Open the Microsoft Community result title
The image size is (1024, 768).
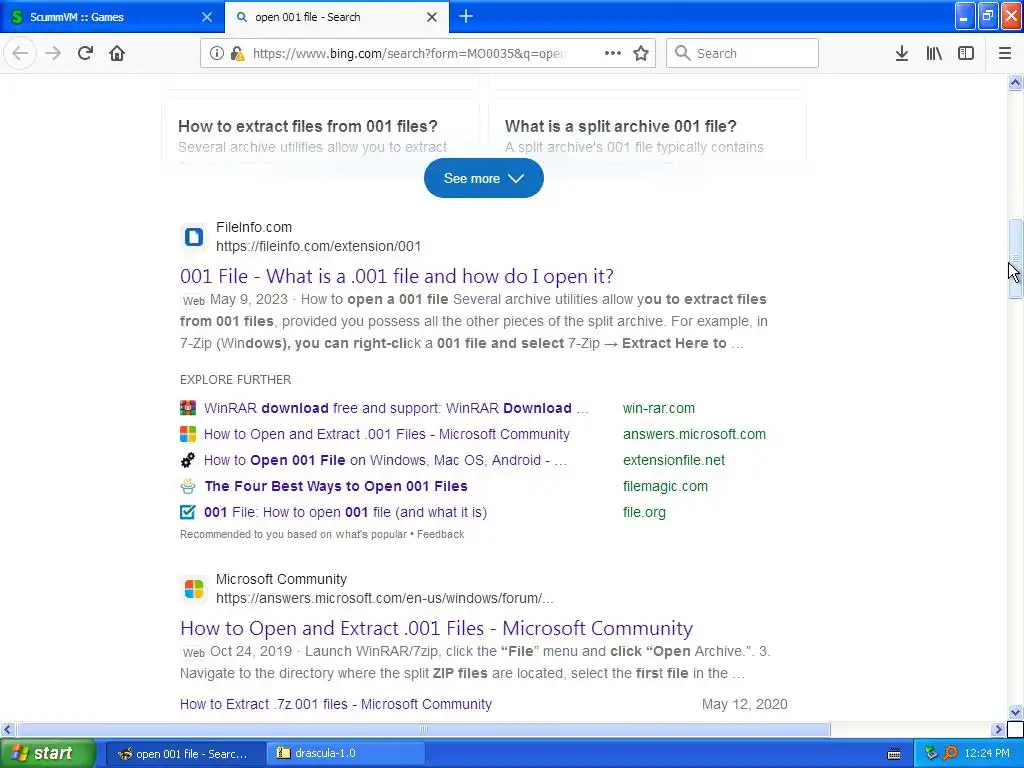coord(436,628)
